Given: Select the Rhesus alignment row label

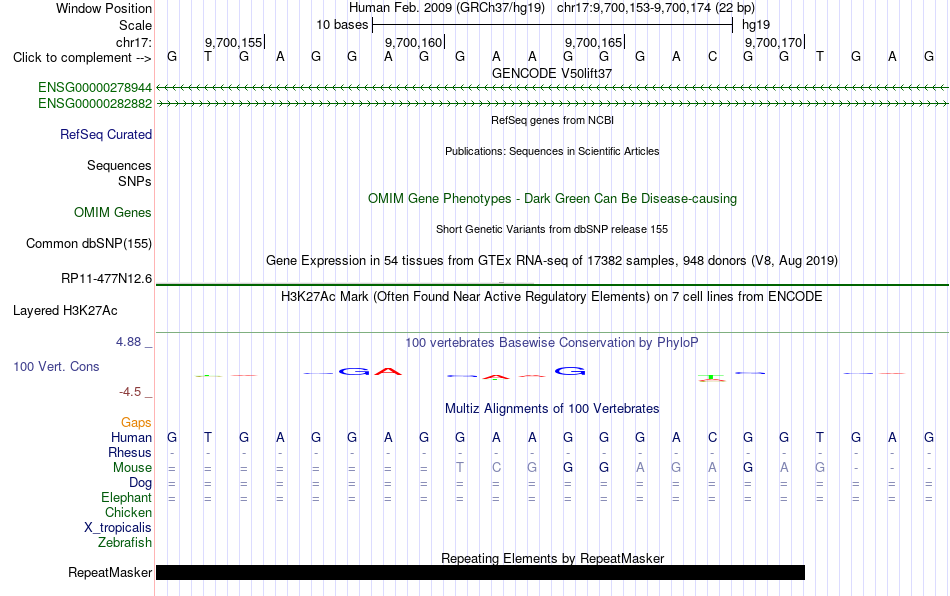Looking at the screenshot, I should [130, 452].
